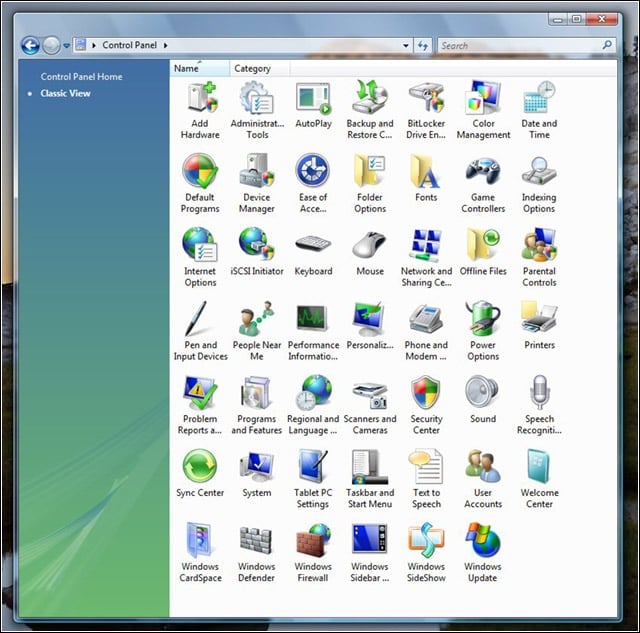Screen dimensions: 640x633
Task: Open Windows Defender
Action: [x=257, y=553]
